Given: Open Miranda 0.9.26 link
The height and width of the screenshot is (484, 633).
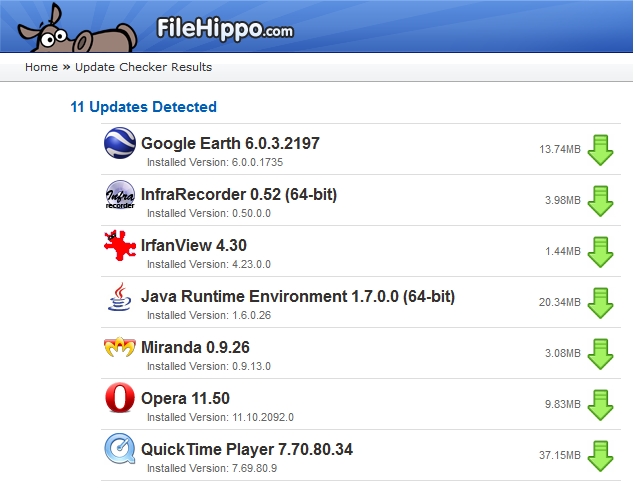Looking at the screenshot, I should click(x=195, y=348).
